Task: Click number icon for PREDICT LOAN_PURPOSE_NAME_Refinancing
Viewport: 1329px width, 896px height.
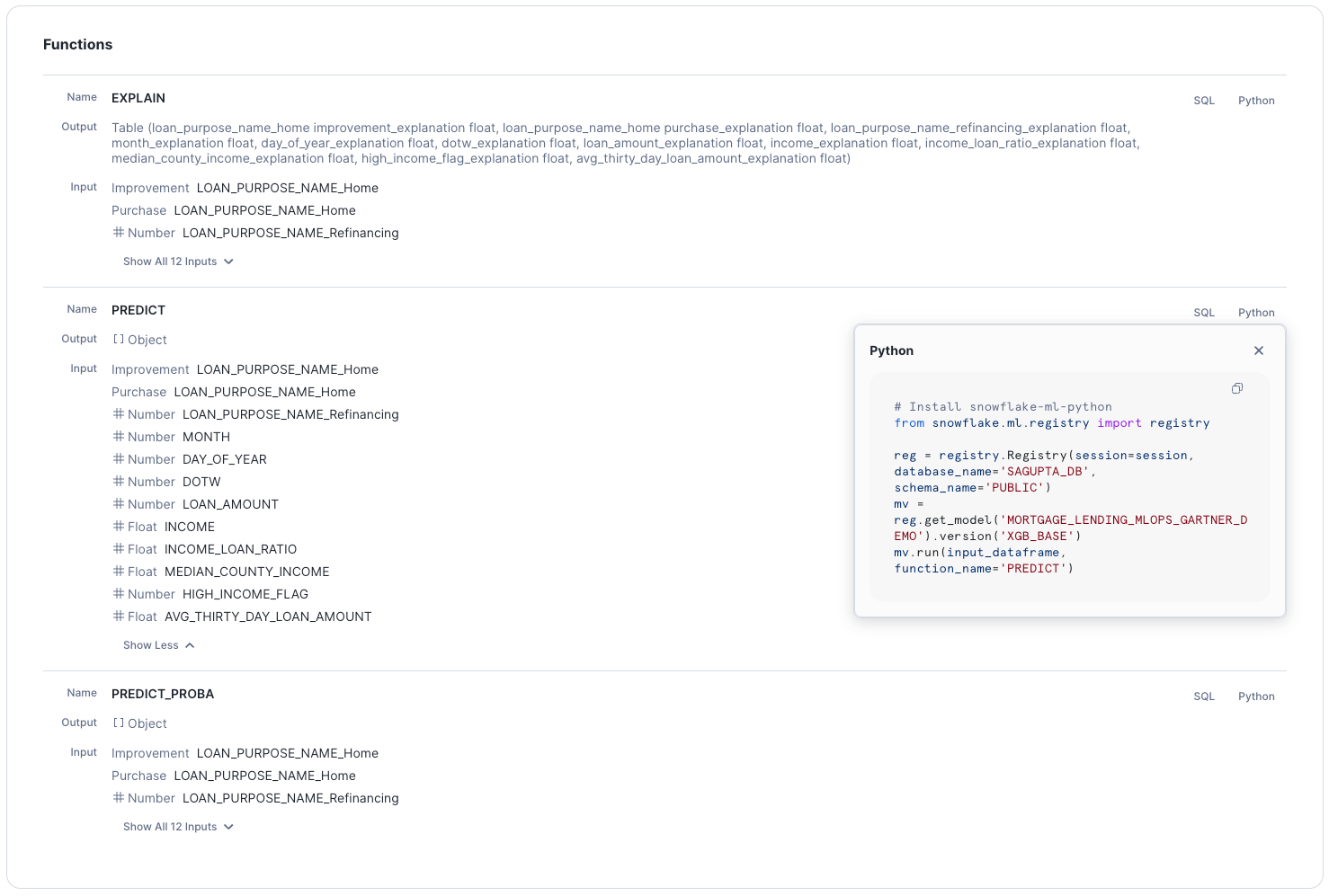Action: [119, 414]
